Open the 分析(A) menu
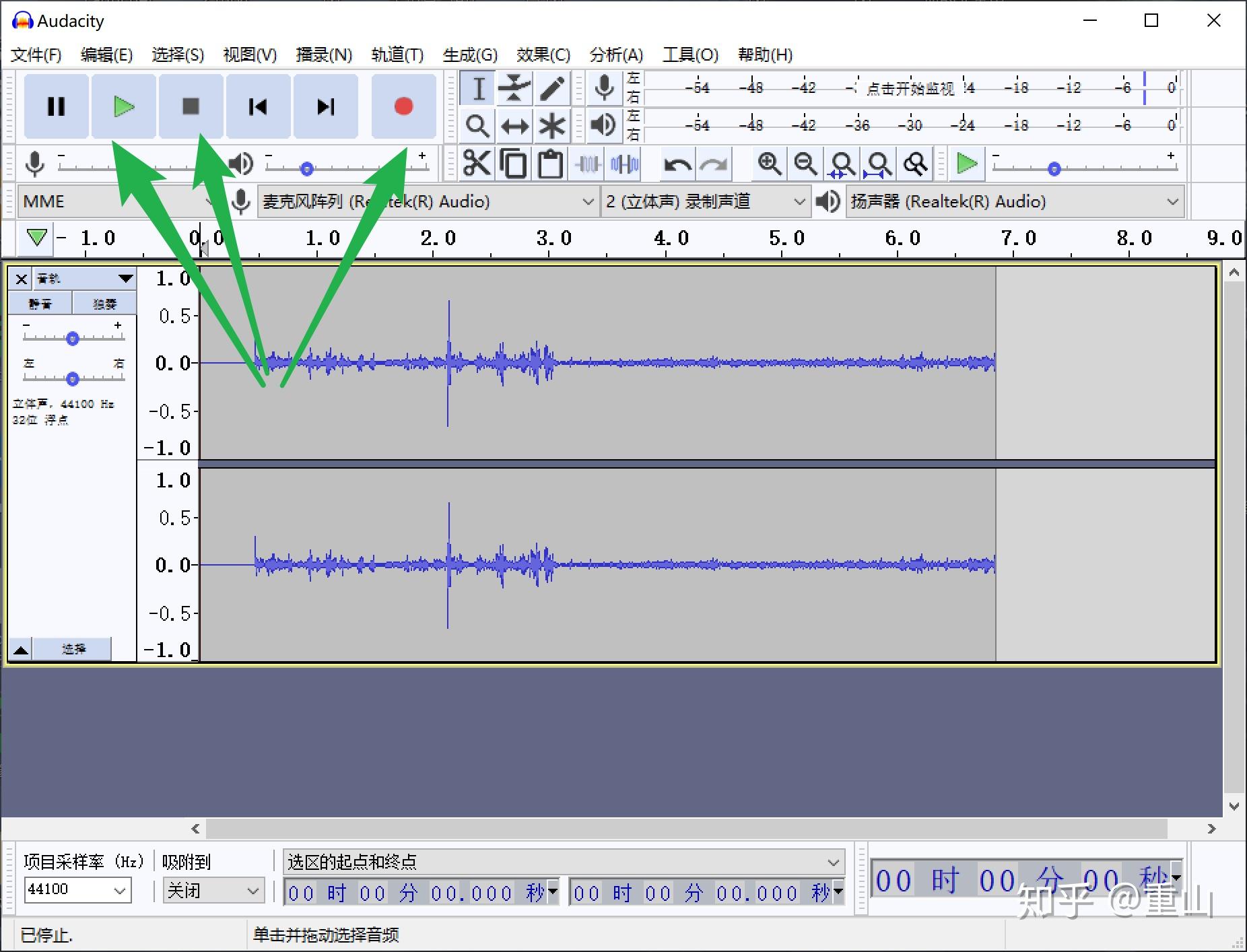 (x=616, y=55)
